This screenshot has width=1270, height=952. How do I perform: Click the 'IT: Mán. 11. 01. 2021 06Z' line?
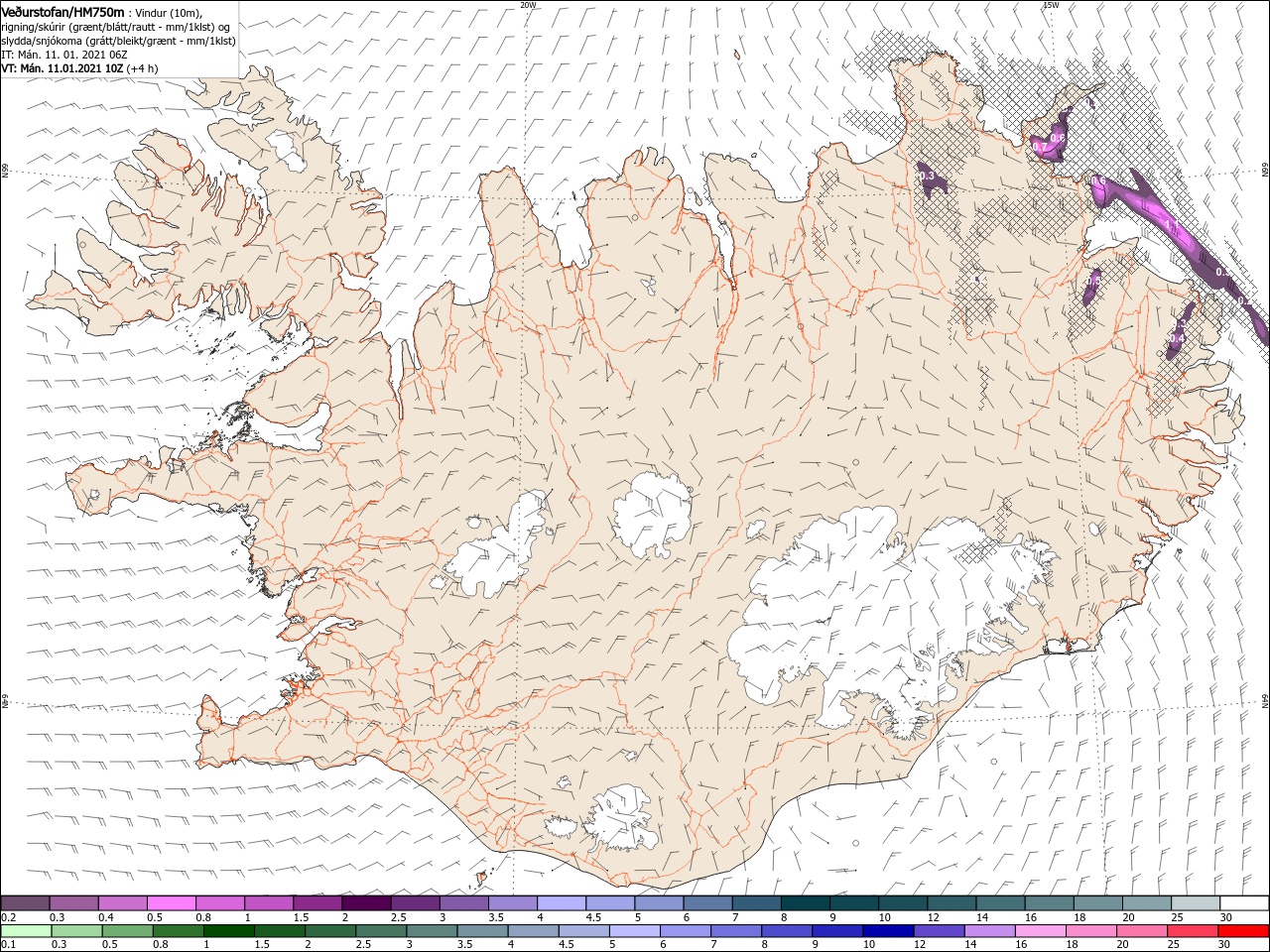[x=63, y=55]
